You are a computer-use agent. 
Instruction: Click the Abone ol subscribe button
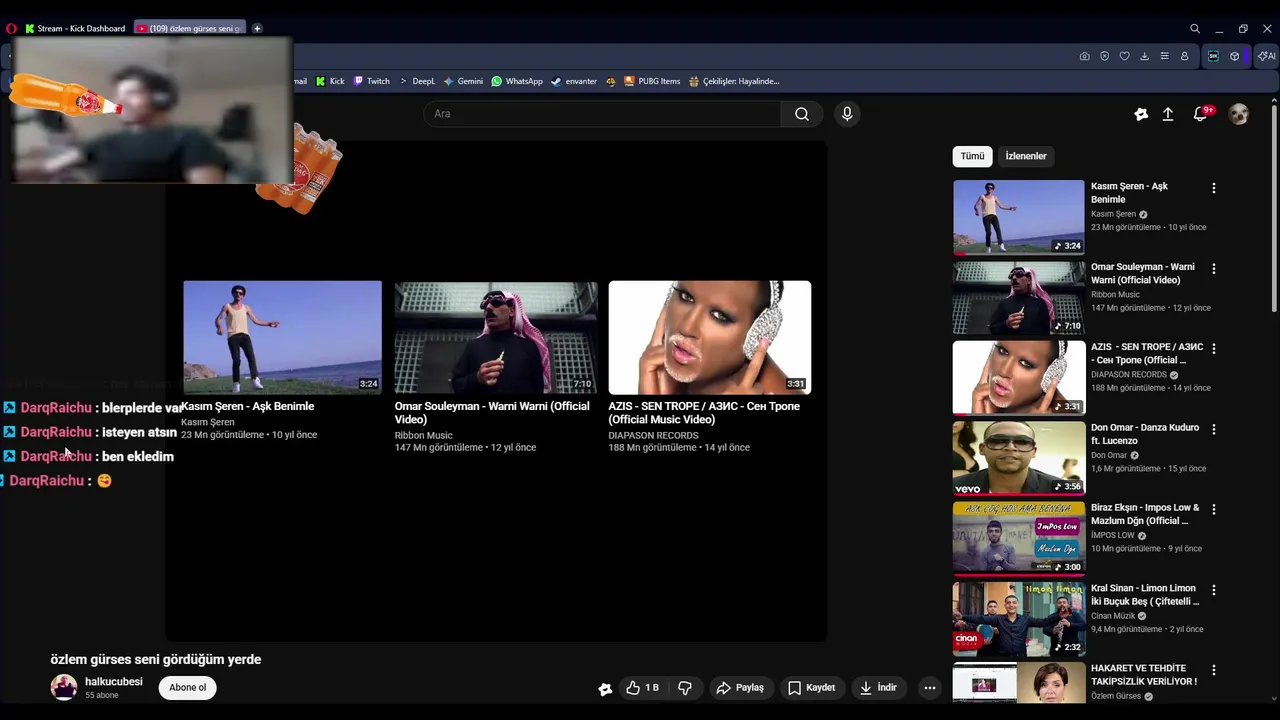coord(187,688)
